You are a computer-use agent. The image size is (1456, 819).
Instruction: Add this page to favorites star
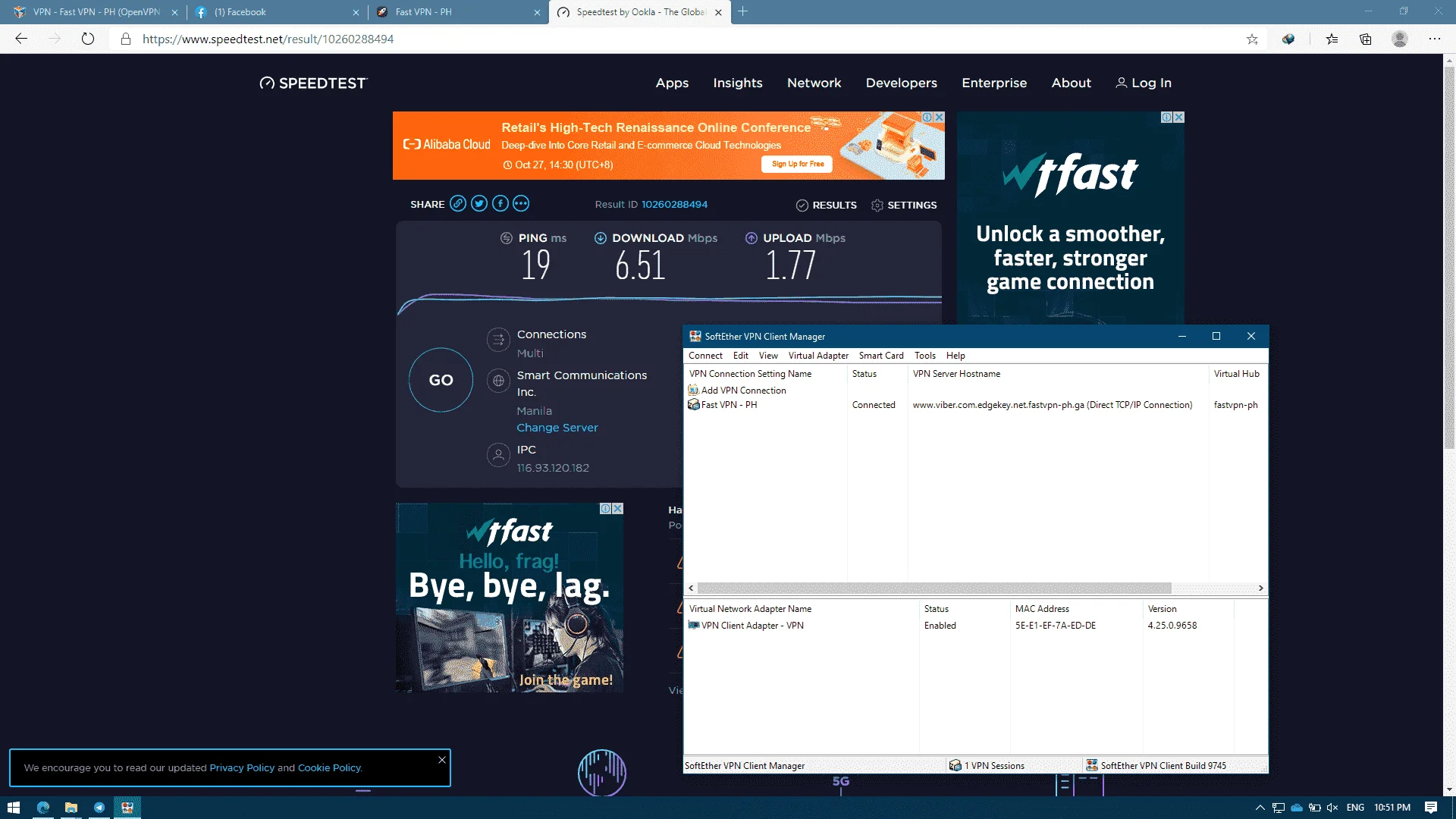pyautogui.click(x=1252, y=39)
